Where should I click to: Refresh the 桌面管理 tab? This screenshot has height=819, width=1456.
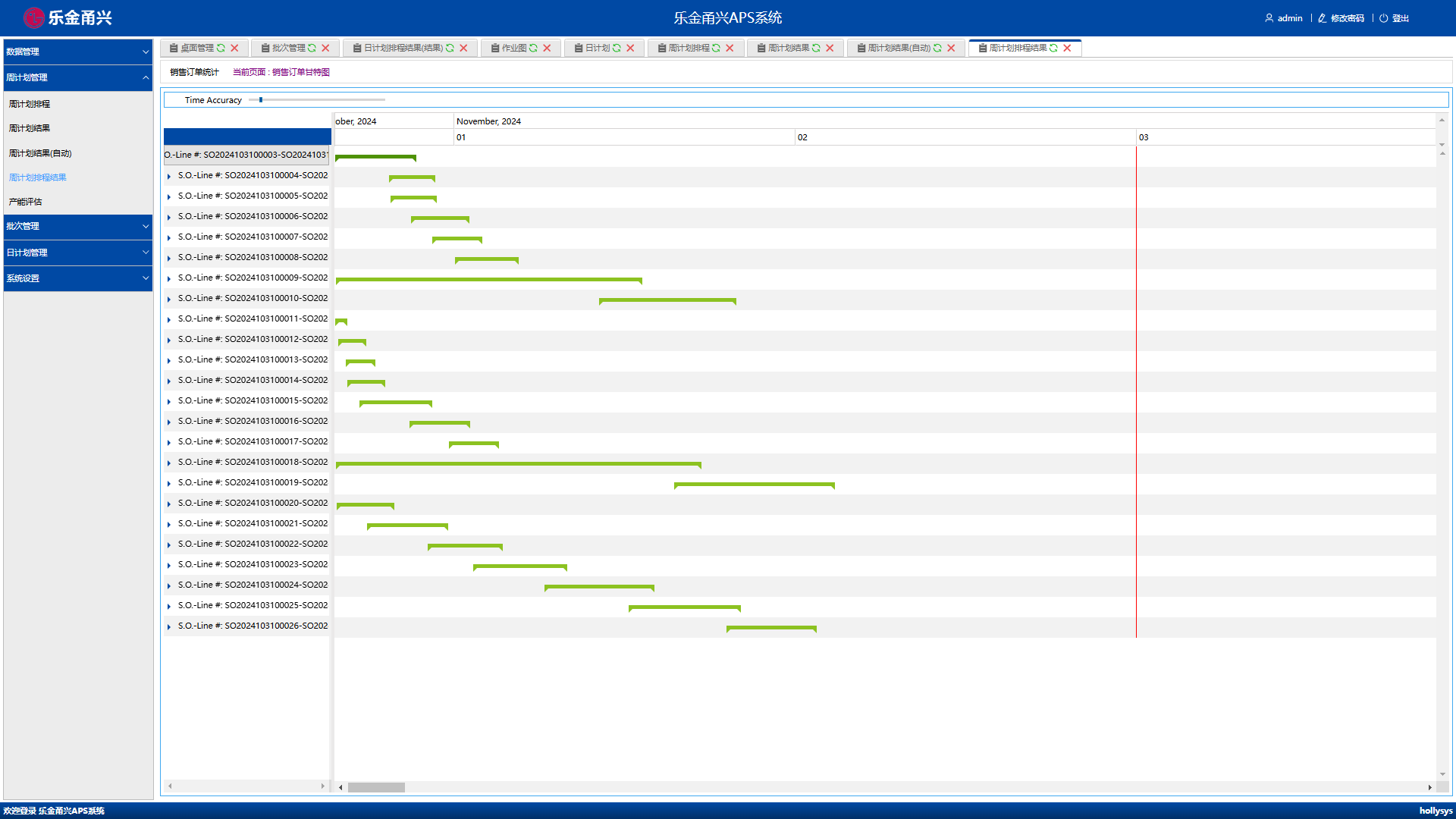[221, 48]
